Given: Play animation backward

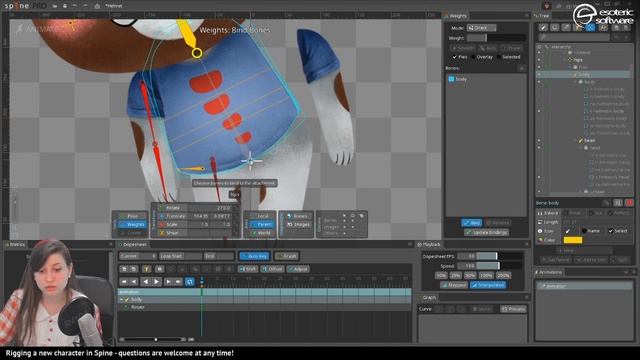Looking at the screenshot, I should [x=146, y=282].
